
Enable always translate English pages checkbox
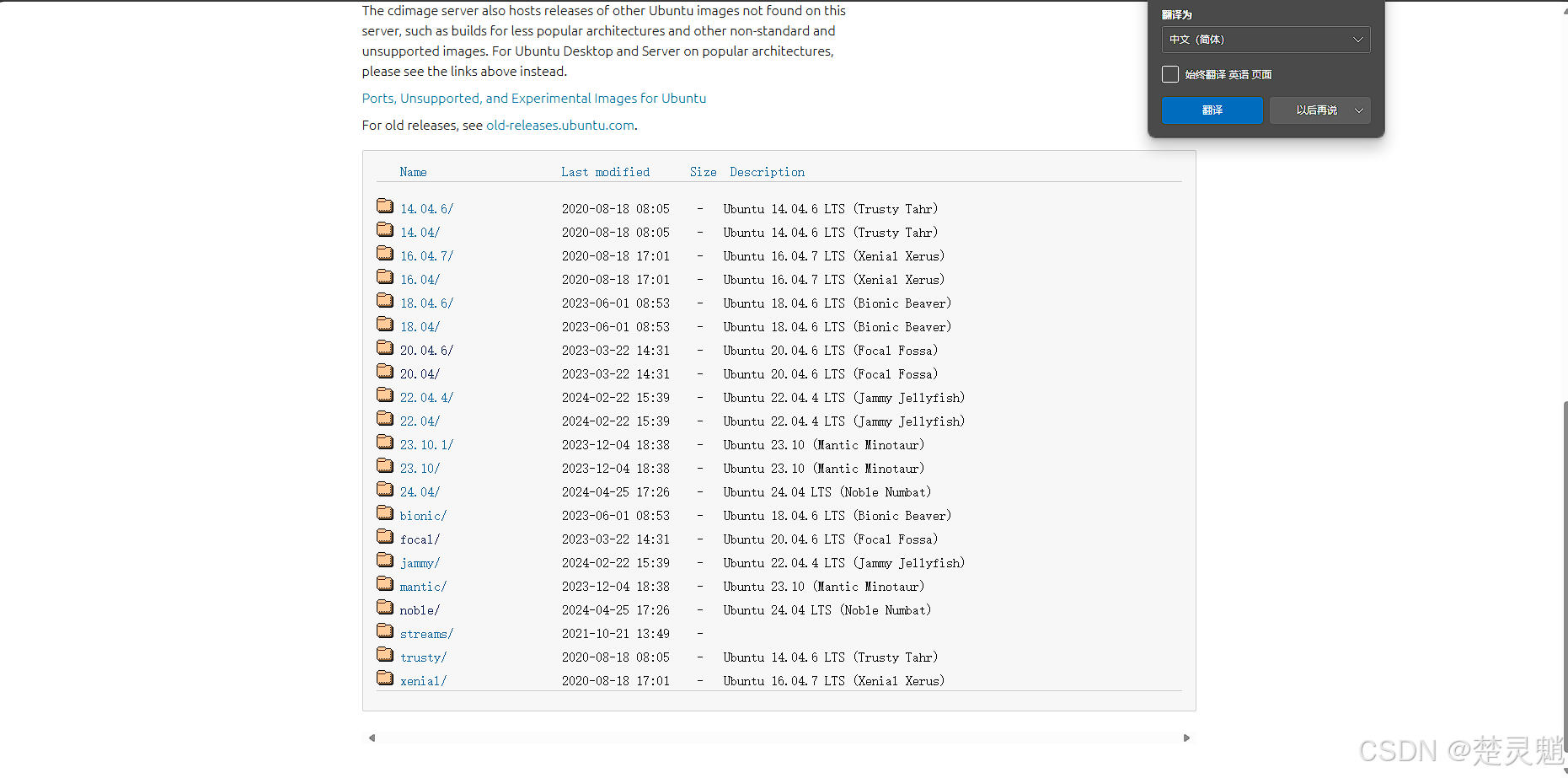tap(1170, 74)
